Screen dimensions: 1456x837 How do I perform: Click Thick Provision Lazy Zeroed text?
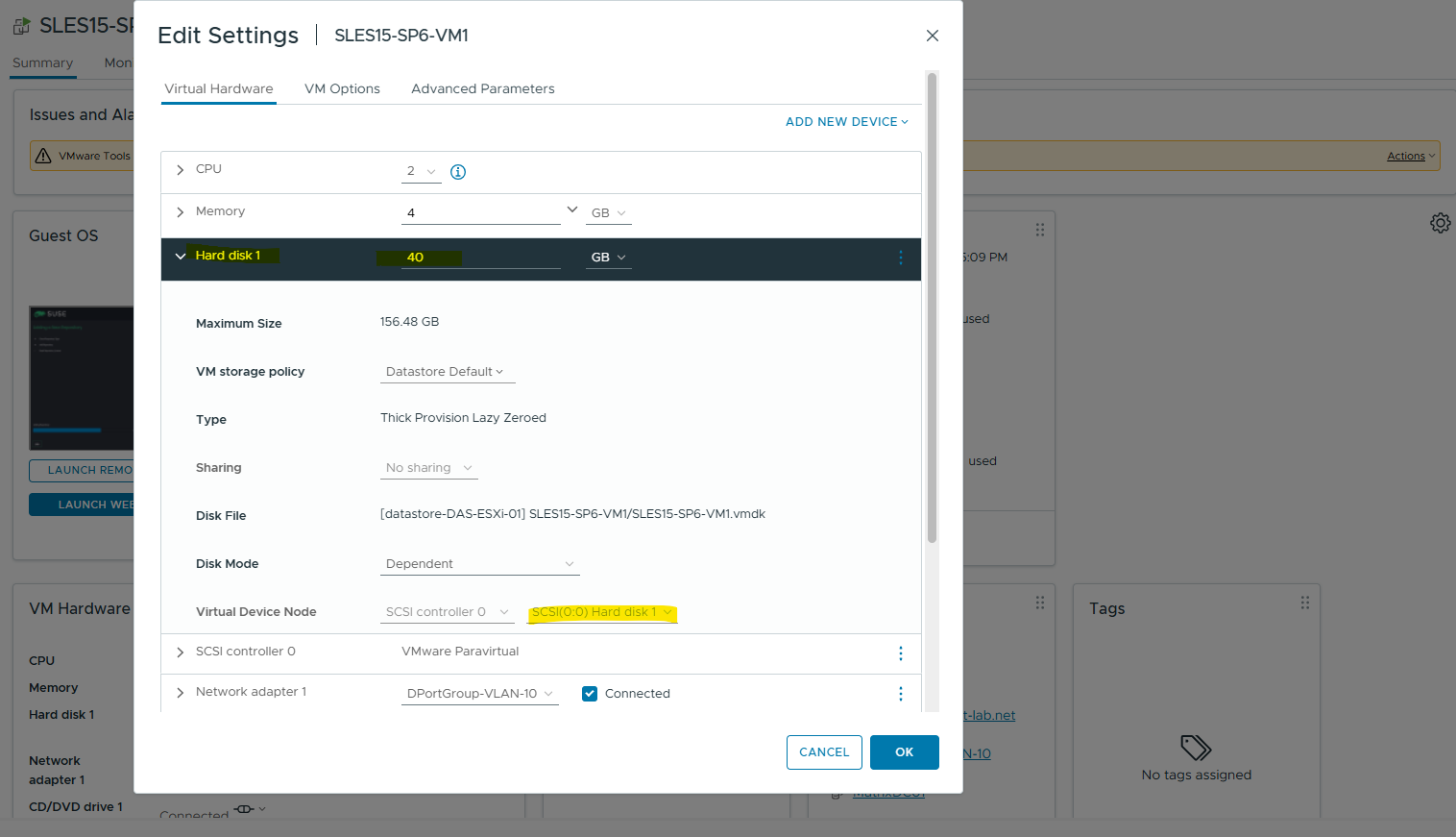pos(463,418)
